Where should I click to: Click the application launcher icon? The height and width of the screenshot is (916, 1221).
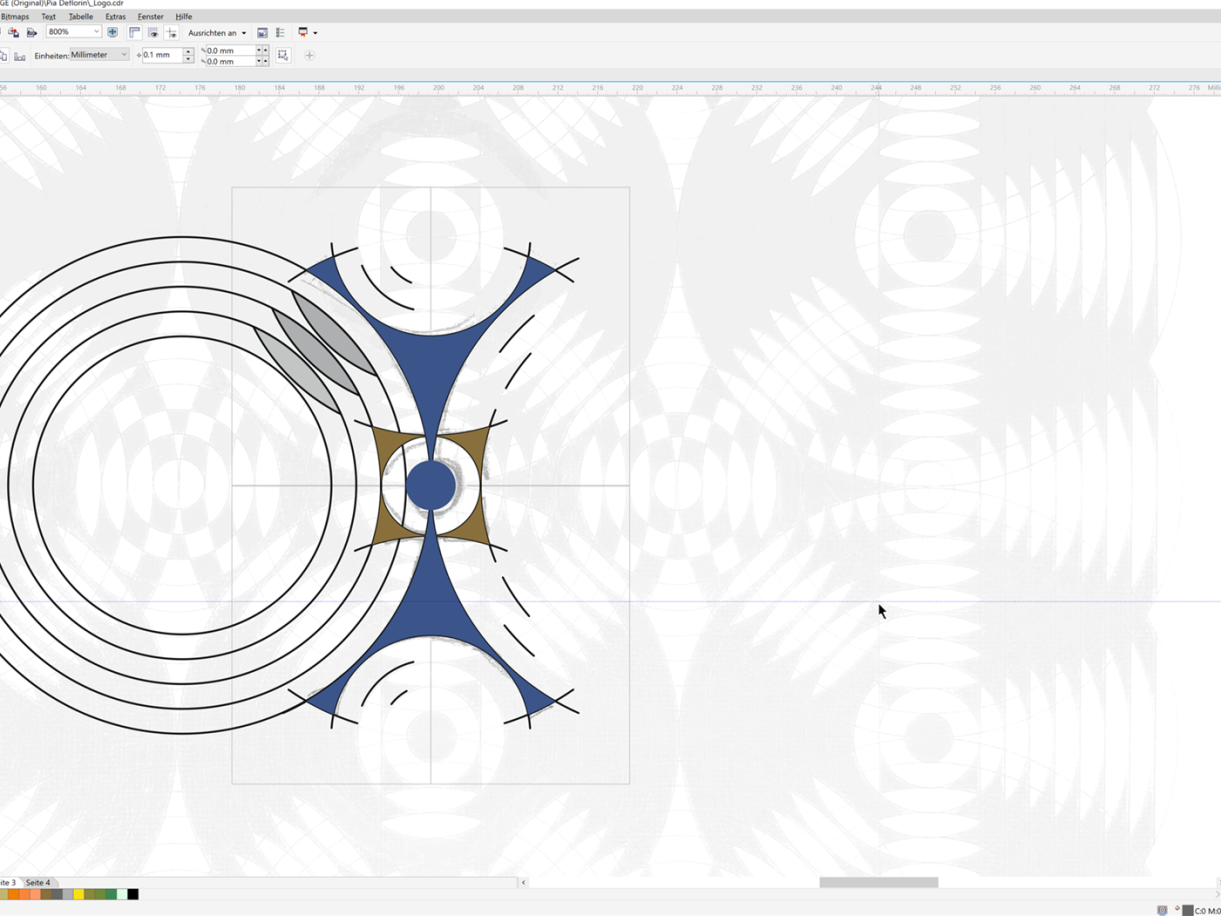click(x=304, y=32)
